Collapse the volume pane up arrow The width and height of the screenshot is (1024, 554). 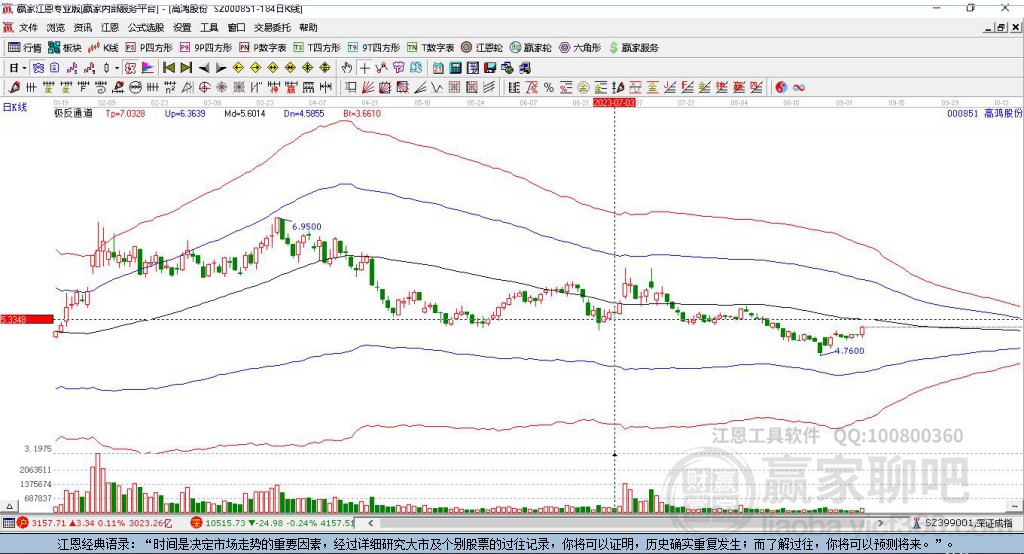(9, 506)
